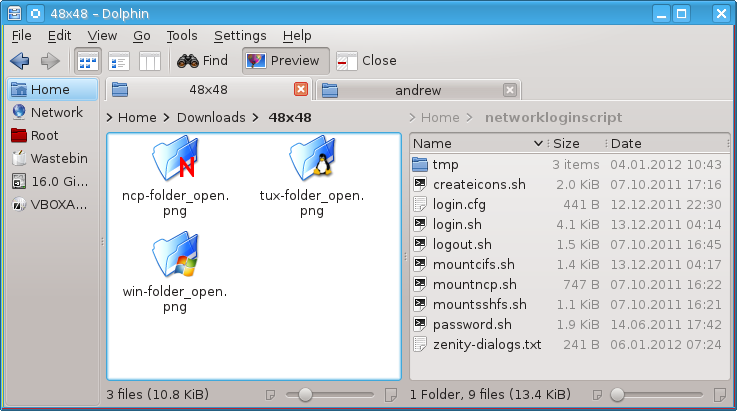Go to Network in Places panel

pos(55,112)
